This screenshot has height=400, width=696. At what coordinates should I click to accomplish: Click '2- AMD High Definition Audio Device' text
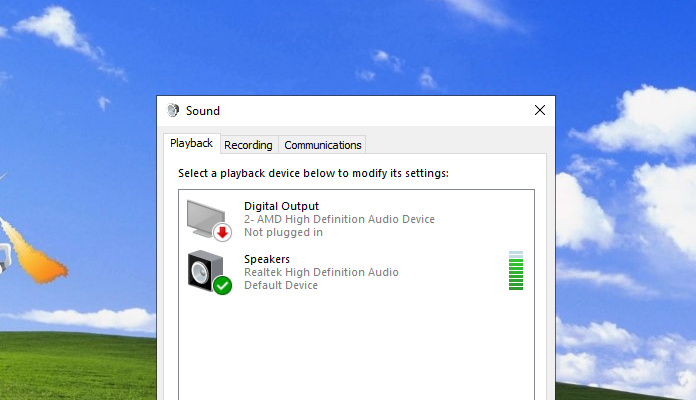(339, 219)
